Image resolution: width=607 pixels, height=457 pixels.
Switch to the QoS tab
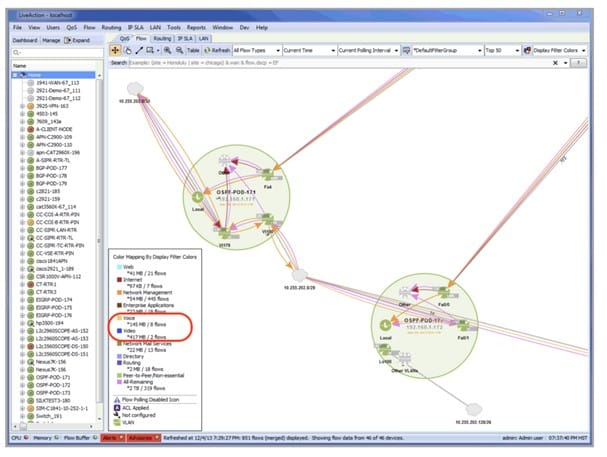(x=124, y=39)
